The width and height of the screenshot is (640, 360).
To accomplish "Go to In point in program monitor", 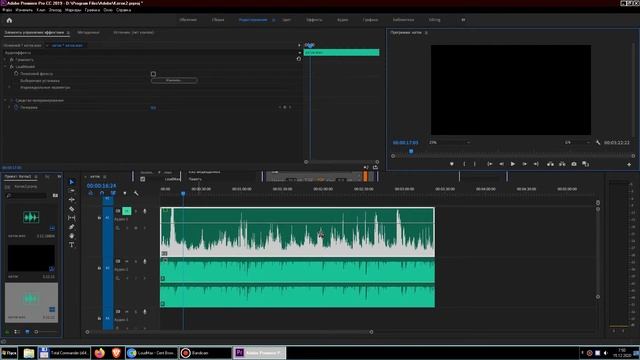I will pos(489,164).
